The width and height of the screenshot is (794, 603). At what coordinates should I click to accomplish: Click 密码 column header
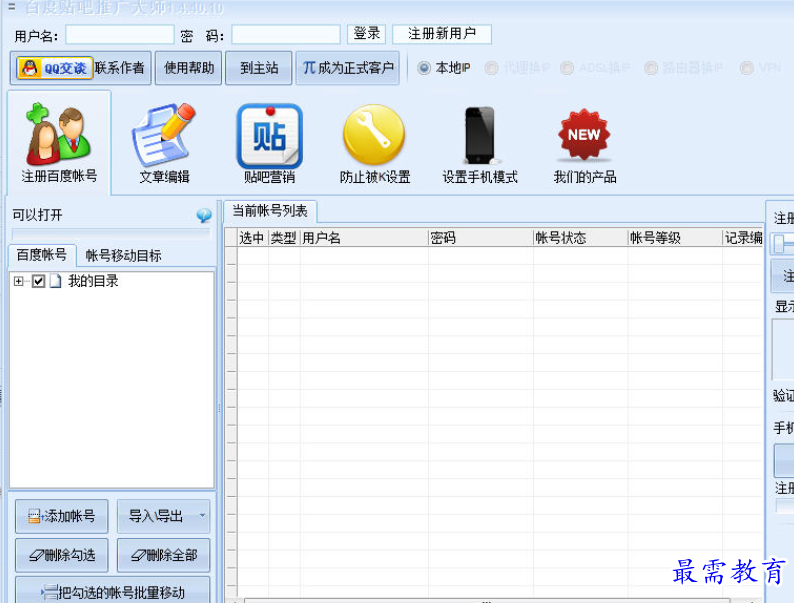click(481, 237)
